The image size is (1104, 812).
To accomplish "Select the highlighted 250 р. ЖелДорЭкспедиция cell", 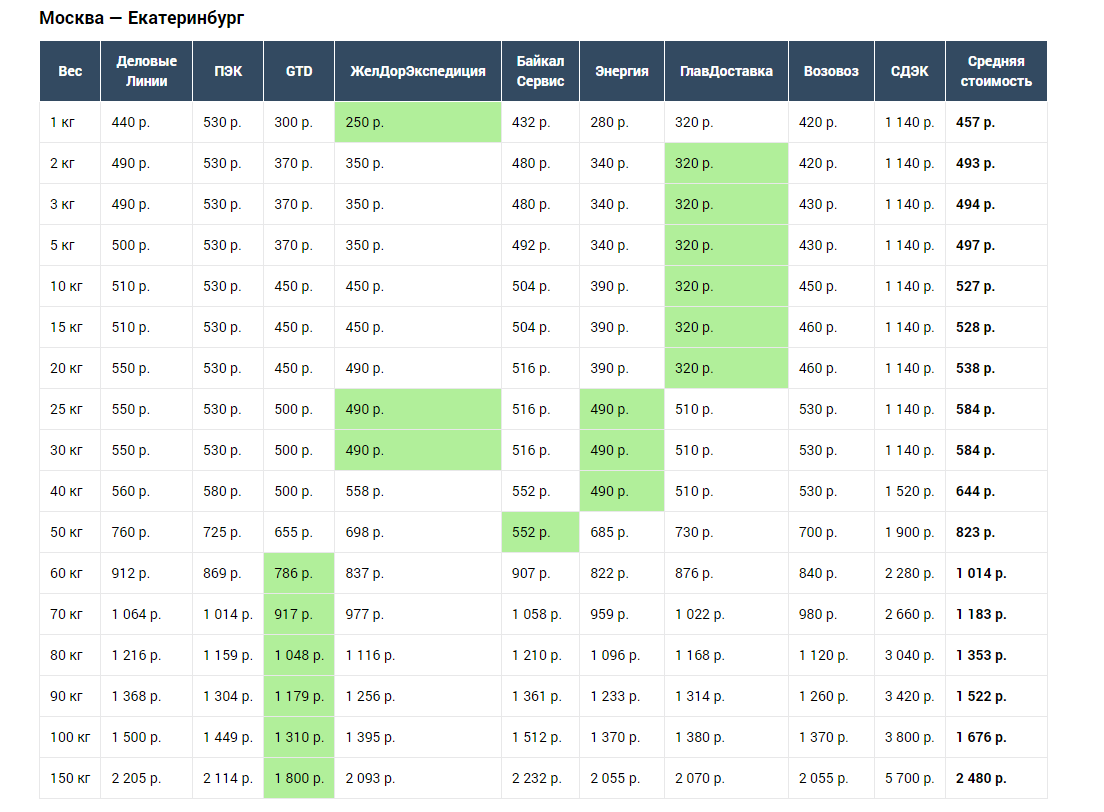I will pyautogui.click(x=418, y=123).
